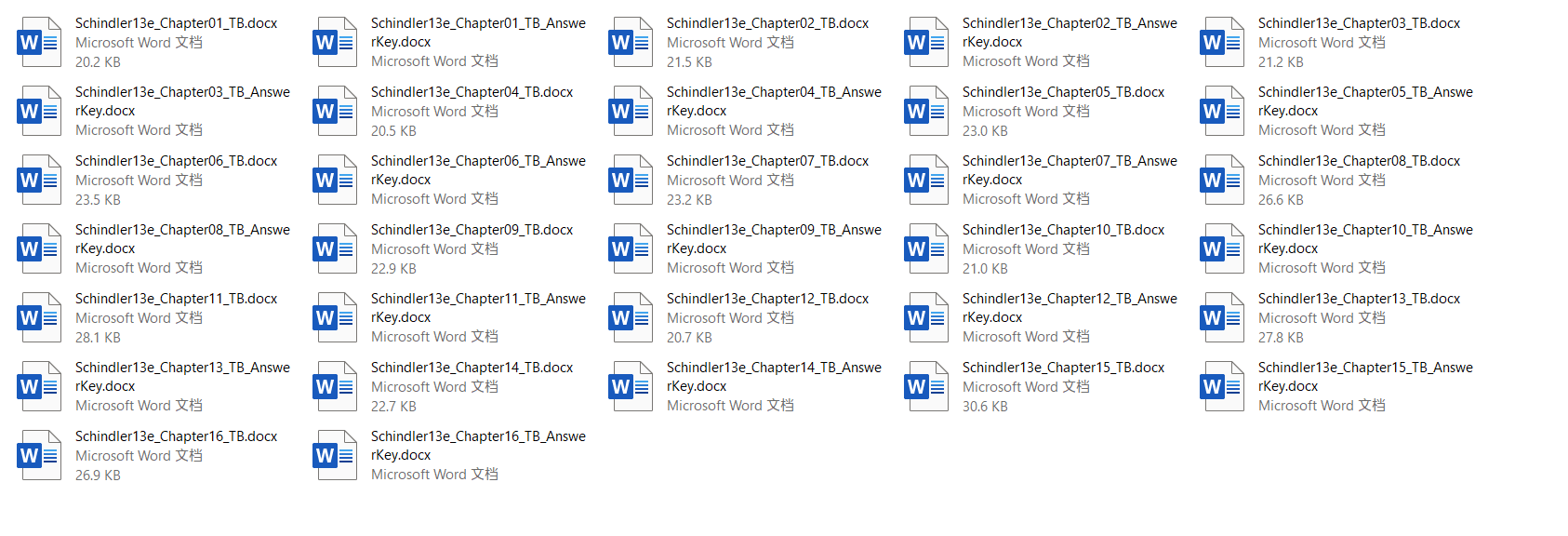The height and width of the screenshot is (536, 1568).
Task: Click the file name Schindler13e_Chapter11_TB.docx
Action: click(176, 299)
